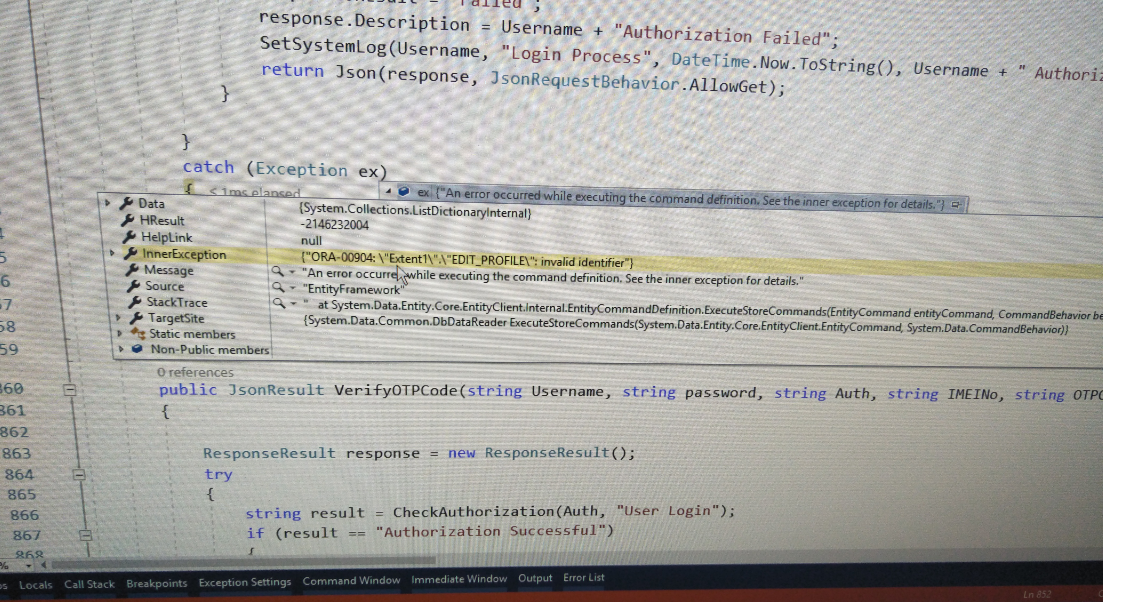
Task: Click the SetSystemLog call in code
Action: tap(324, 45)
